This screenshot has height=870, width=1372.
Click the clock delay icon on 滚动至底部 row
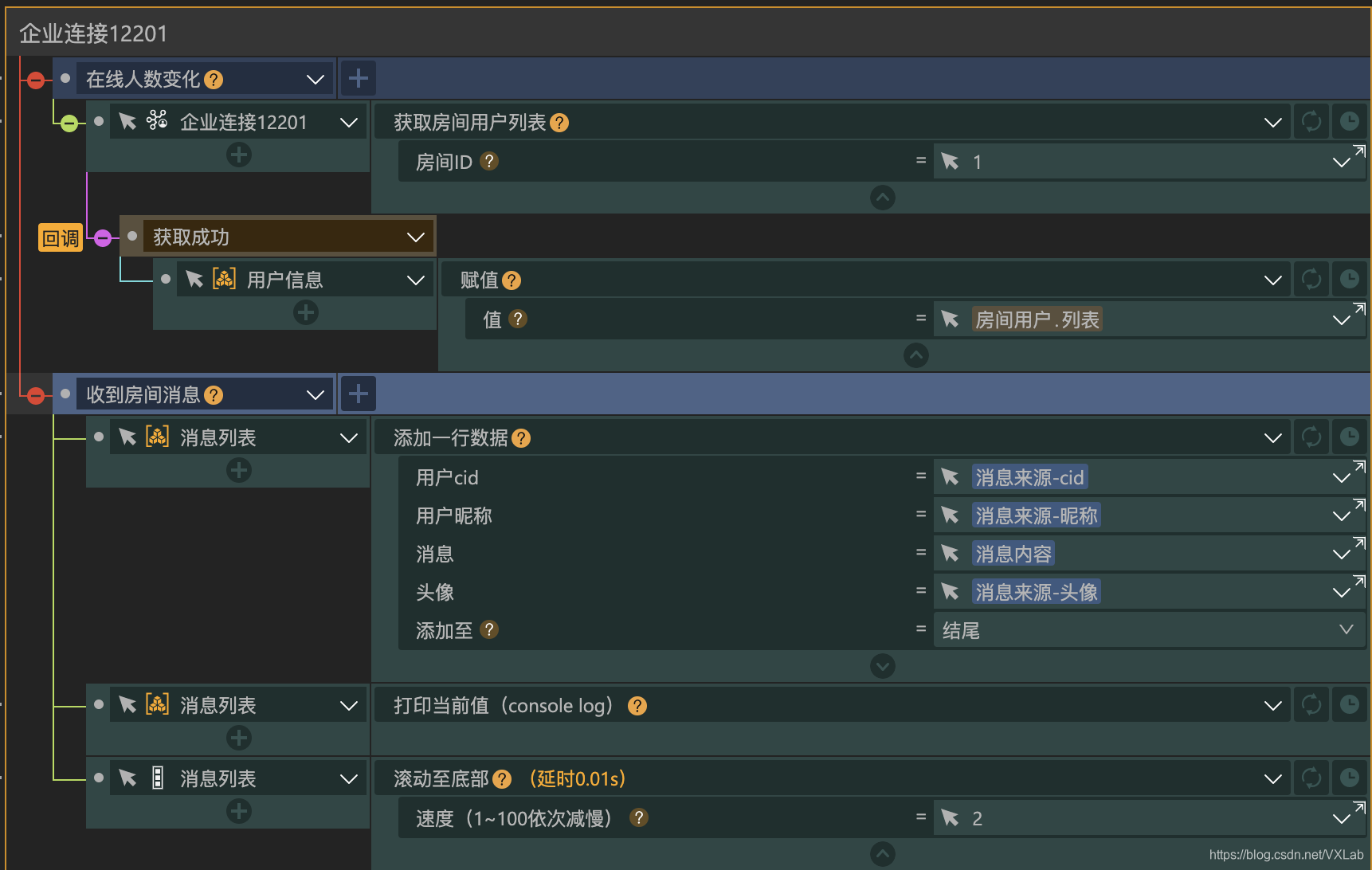point(1350,778)
